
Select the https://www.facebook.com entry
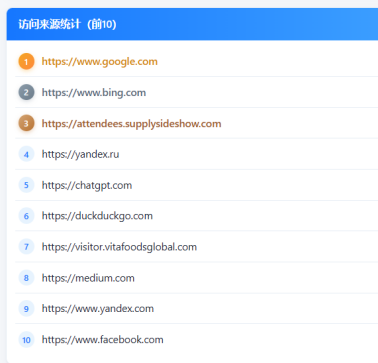point(102,340)
